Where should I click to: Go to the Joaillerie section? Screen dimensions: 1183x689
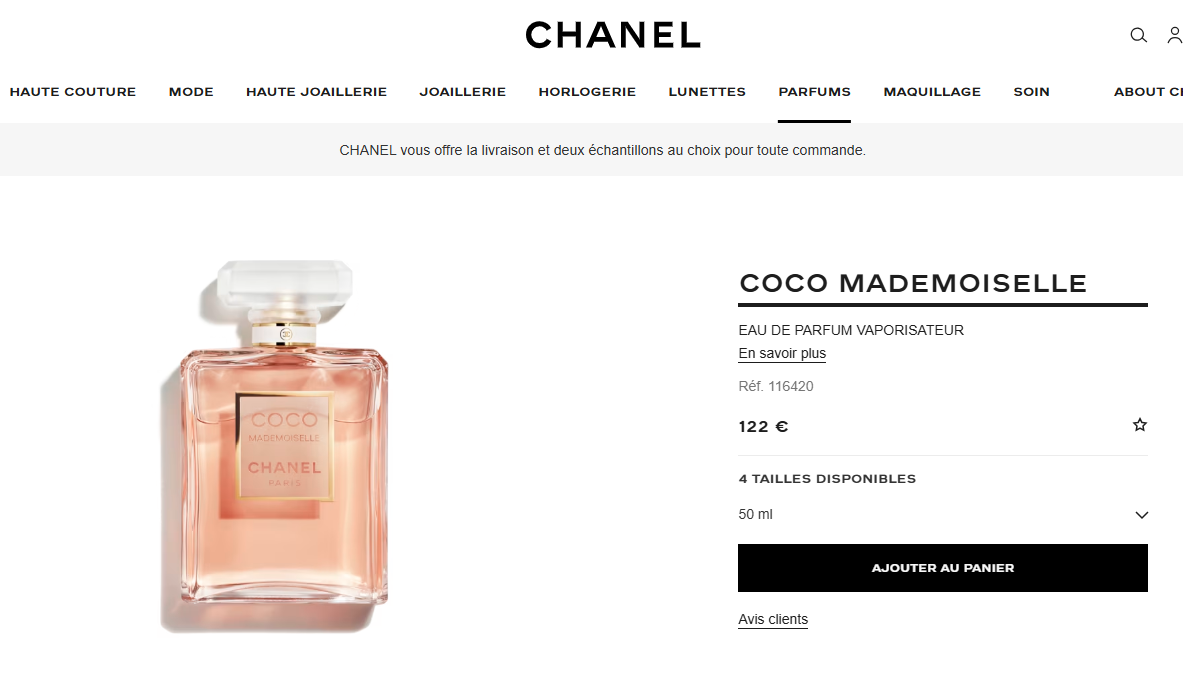(462, 91)
